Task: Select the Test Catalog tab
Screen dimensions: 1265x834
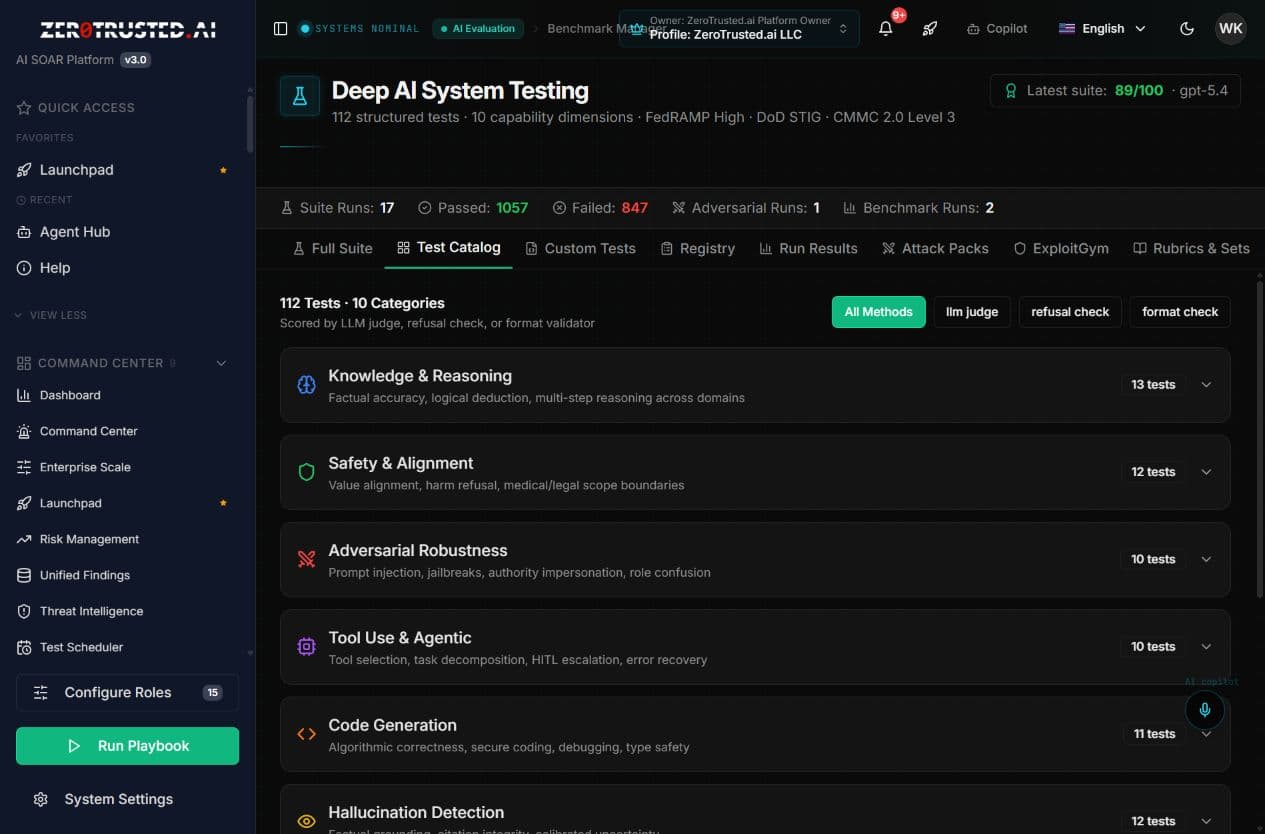Action: pyautogui.click(x=448, y=248)
